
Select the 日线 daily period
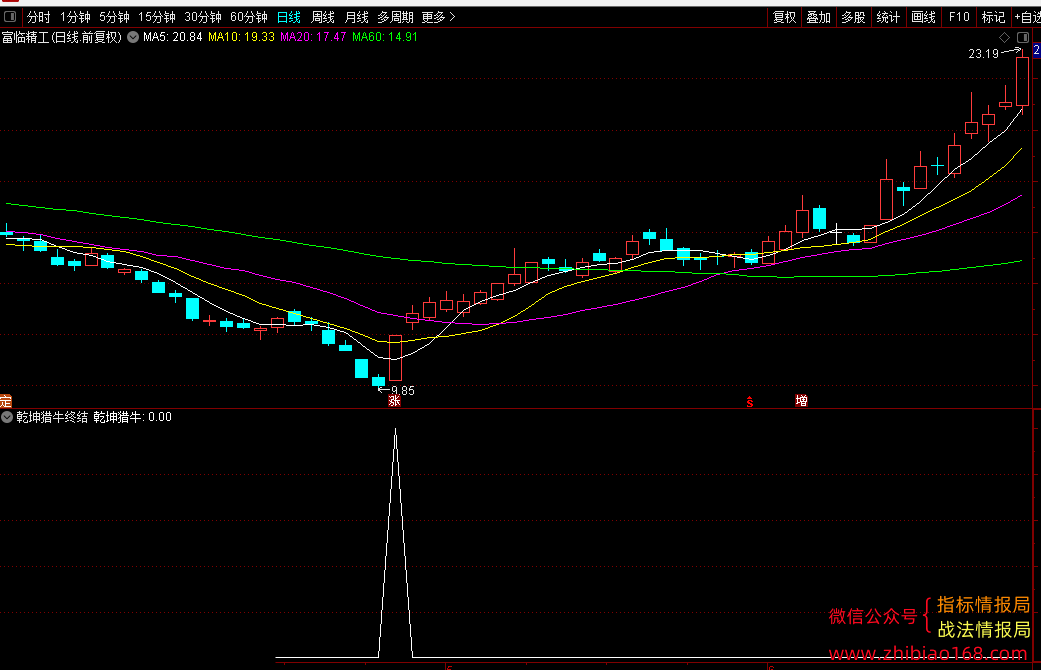pos(289,17)
